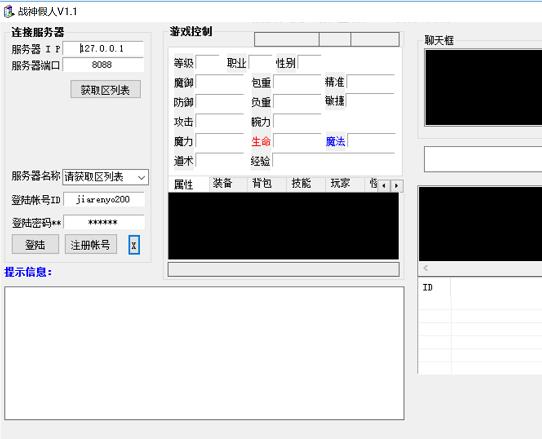The image size is (542, 439).
Task: Click the ID column header
Action: [434, 288]
